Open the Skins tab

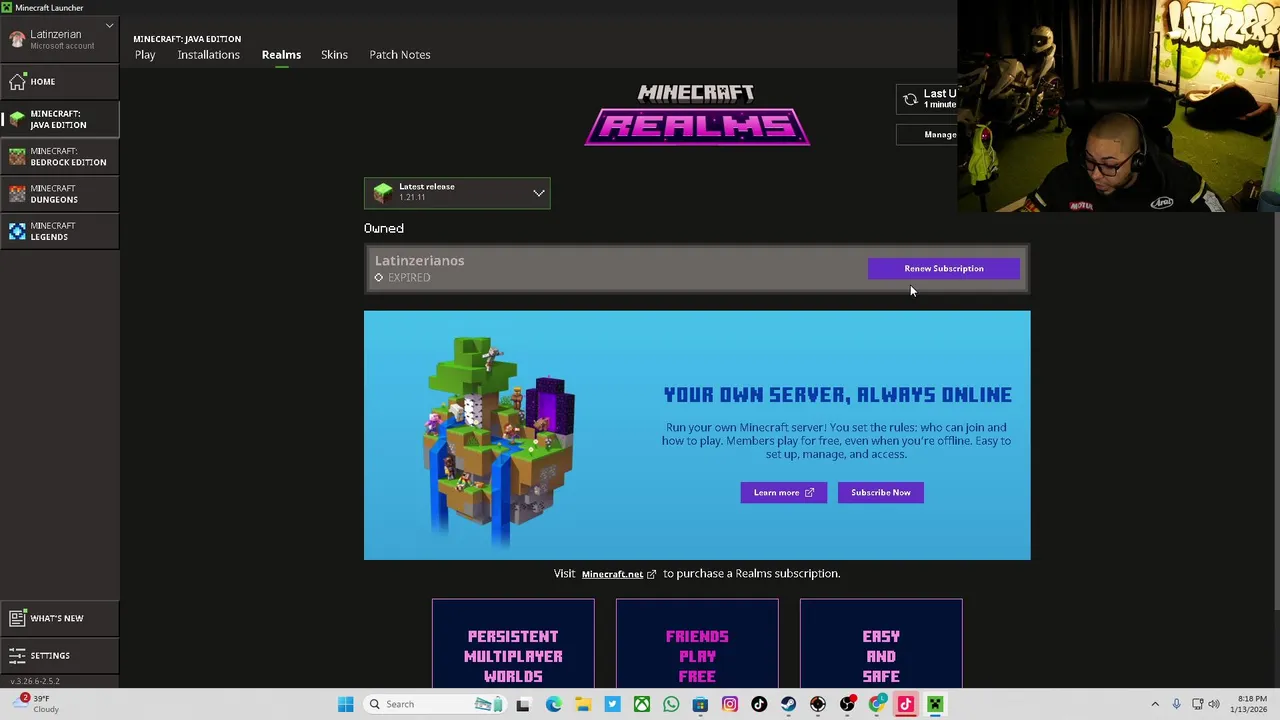tap(334, 54)
